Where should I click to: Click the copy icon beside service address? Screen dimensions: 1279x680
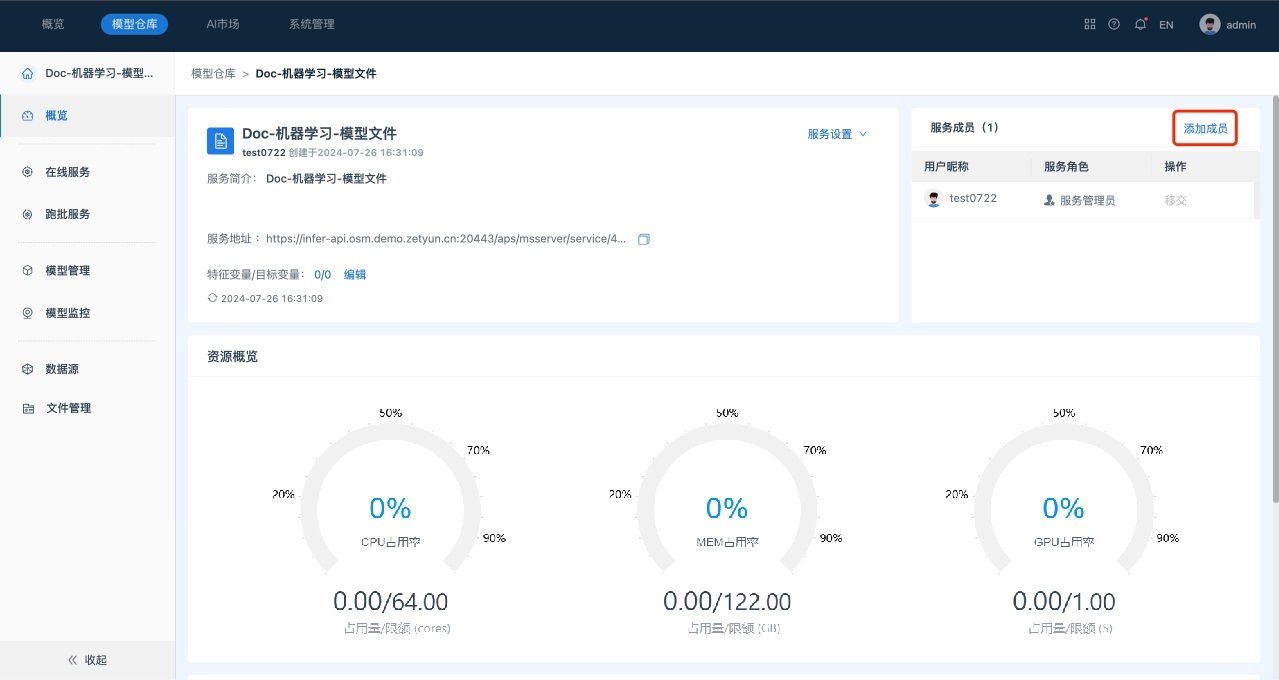pos(644,239)
